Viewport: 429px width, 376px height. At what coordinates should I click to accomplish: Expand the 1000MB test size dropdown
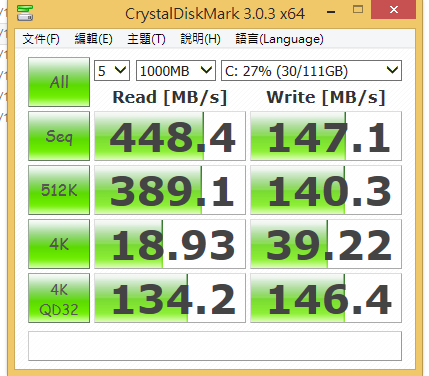click(x=176, y=71)
